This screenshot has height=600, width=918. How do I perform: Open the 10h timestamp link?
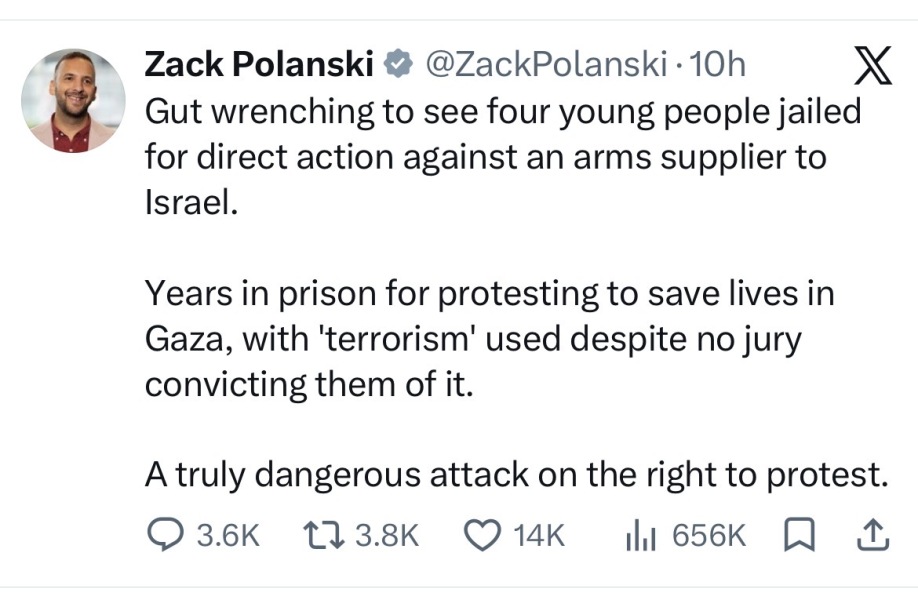coord(718,64)
